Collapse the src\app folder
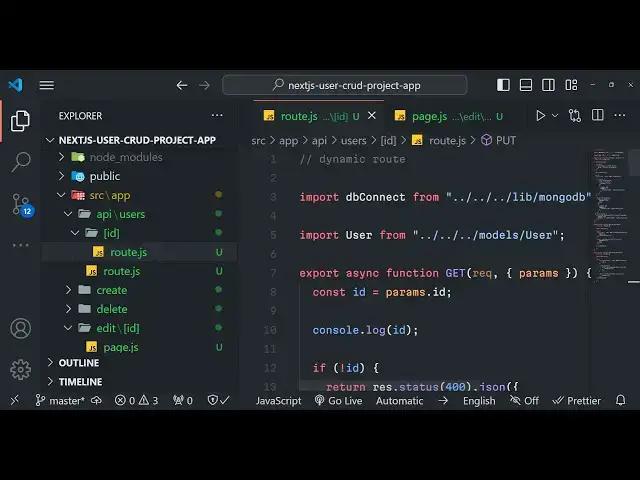This screenshot has width=640, height=480. click(61, 195)
